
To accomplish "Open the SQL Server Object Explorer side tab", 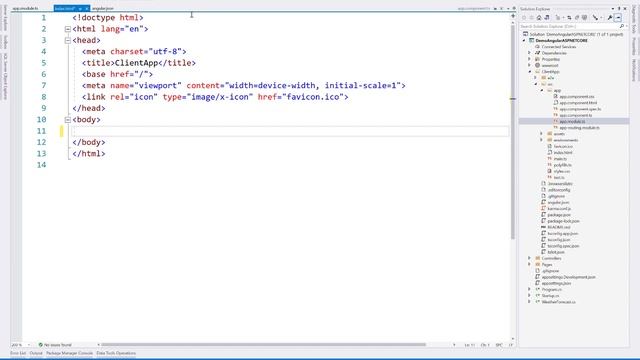I will click(5, 76).
